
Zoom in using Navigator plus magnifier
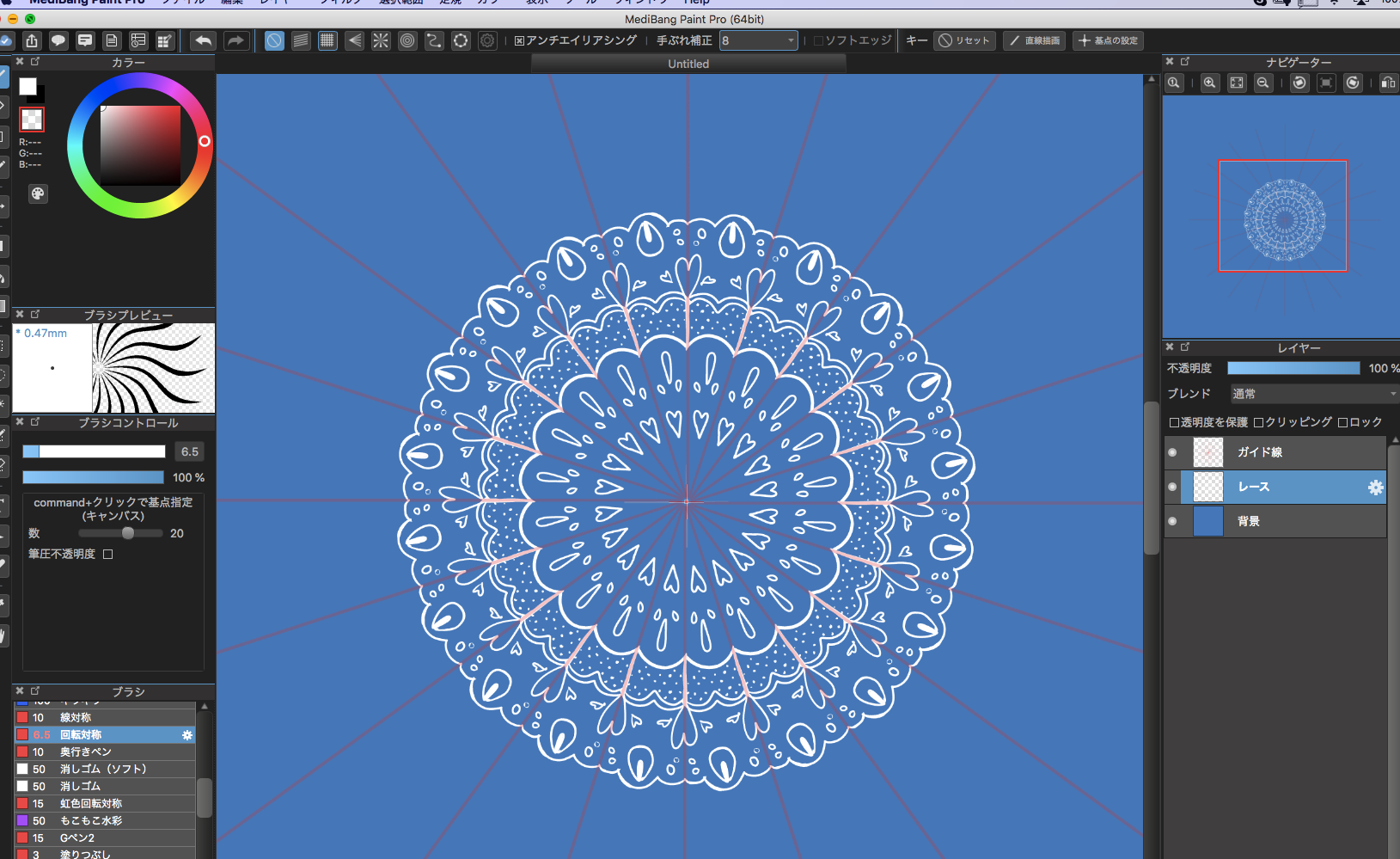click(x=1210, y=83)
